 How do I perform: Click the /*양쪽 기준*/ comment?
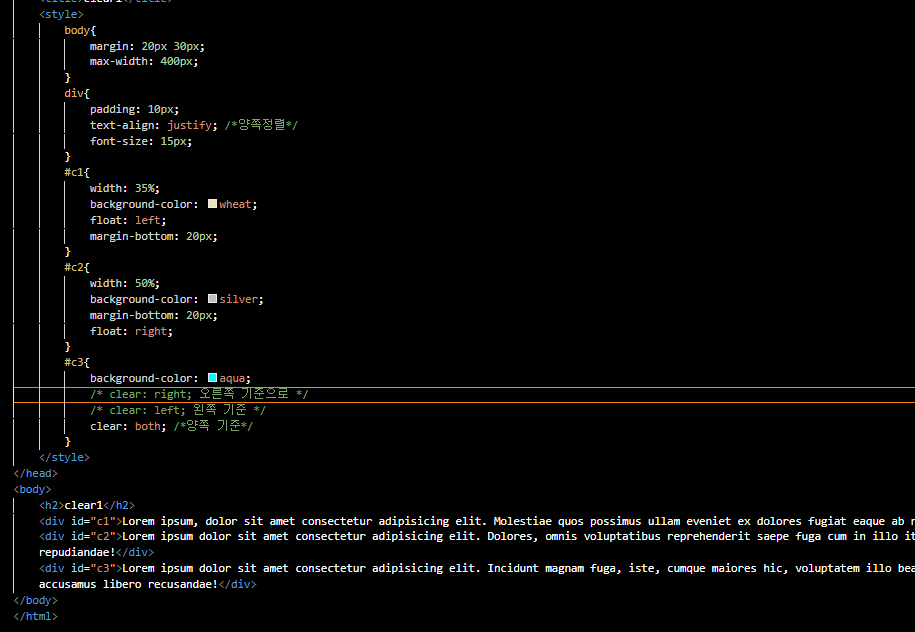[213, 426]
